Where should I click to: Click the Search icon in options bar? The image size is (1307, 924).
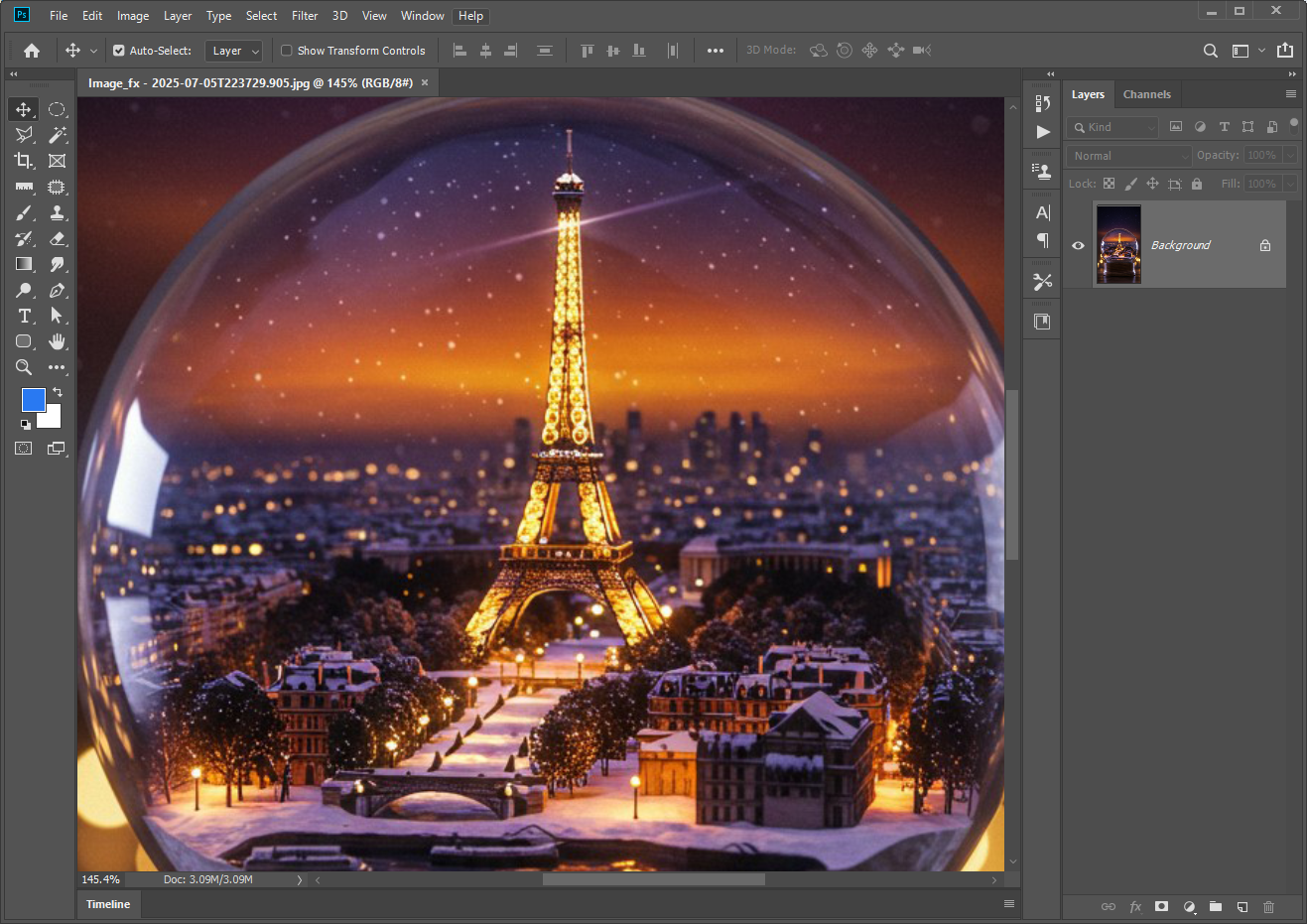click(1211, 51)
